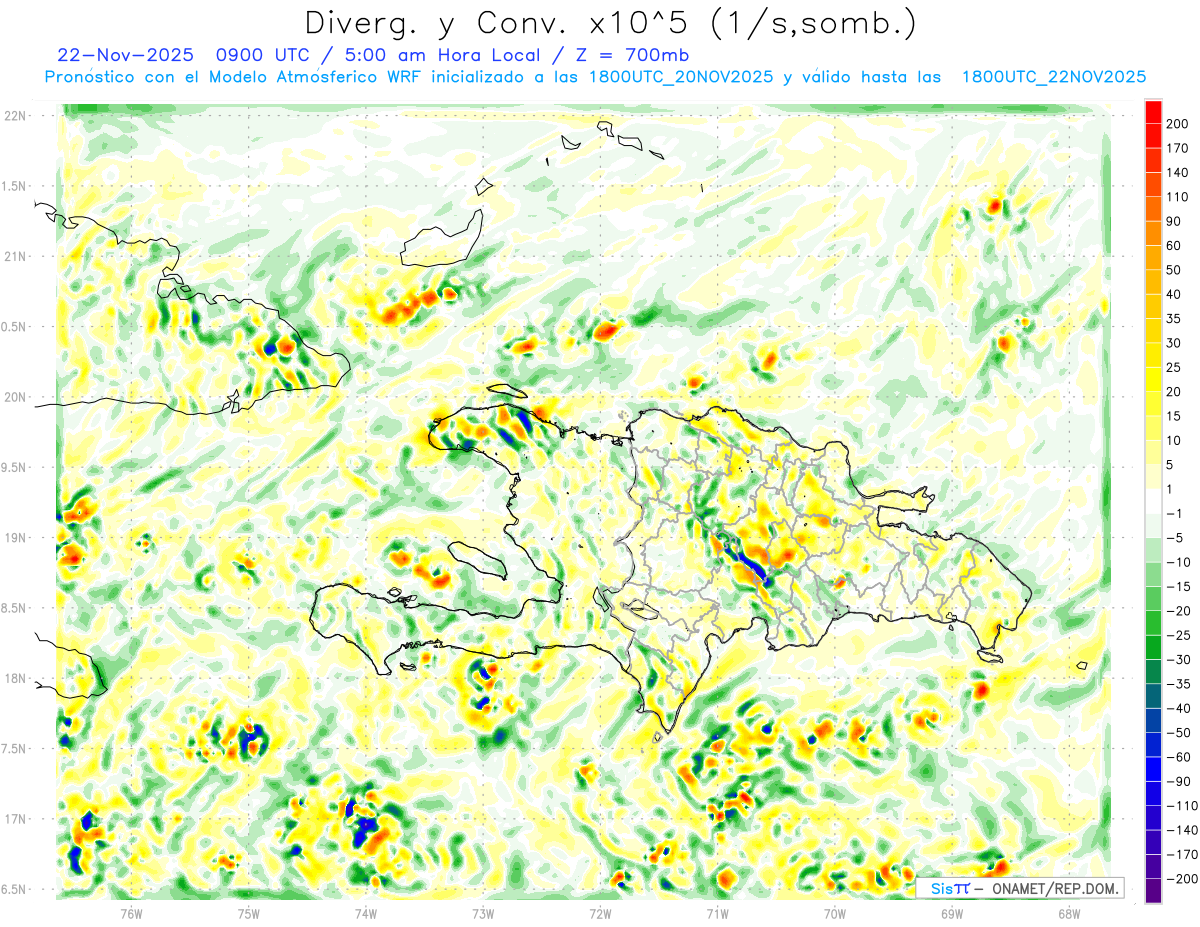Click the '69W' longitude label
This screenshot has height=927, width=1200.
coord(952,913)
